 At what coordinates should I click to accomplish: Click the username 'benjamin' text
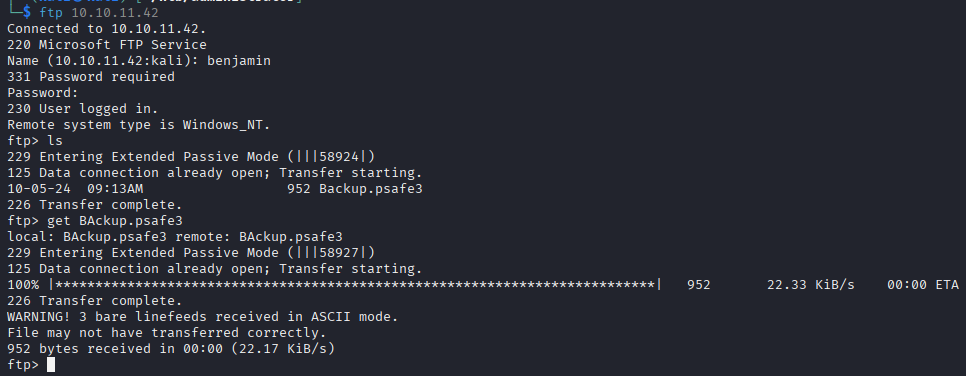[x=239, y=61]
